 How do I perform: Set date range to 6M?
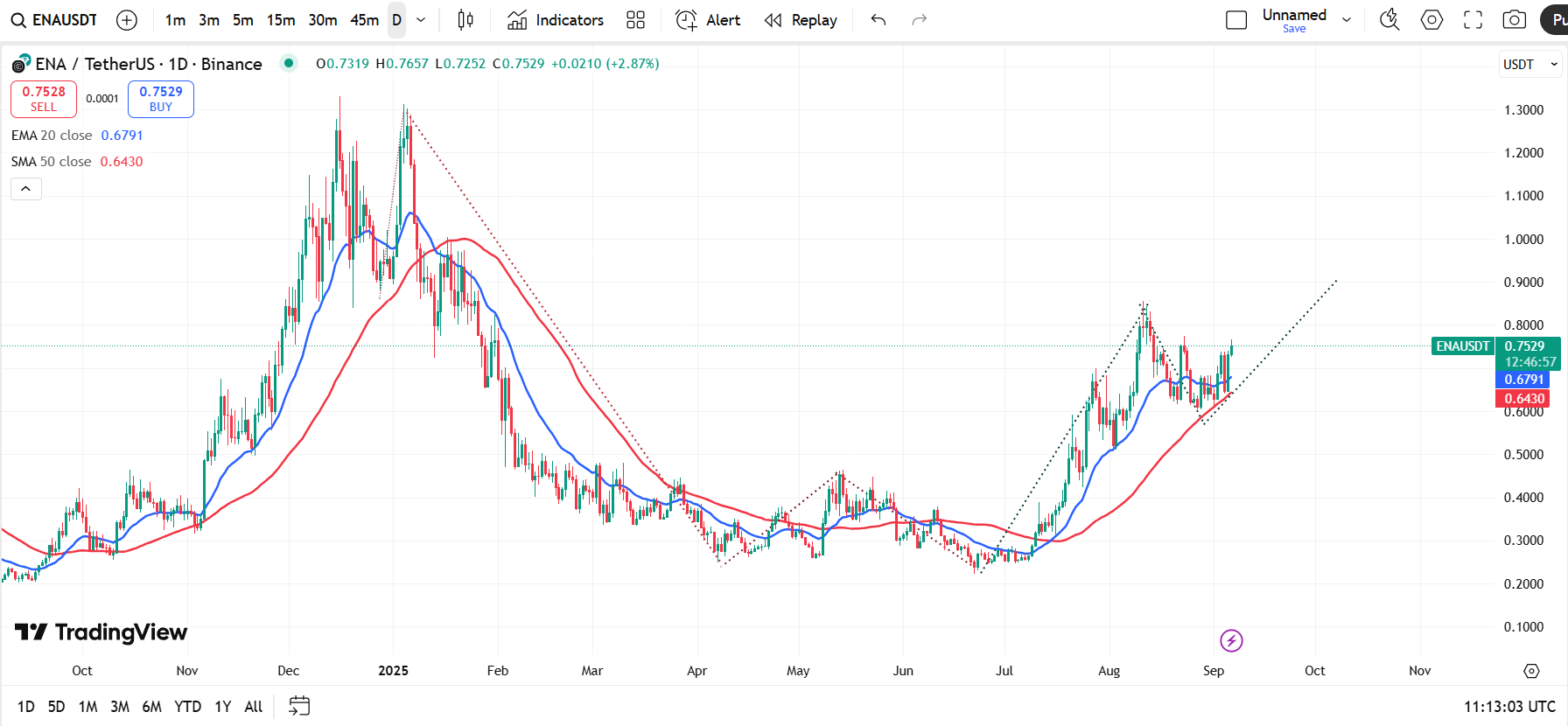152,707
